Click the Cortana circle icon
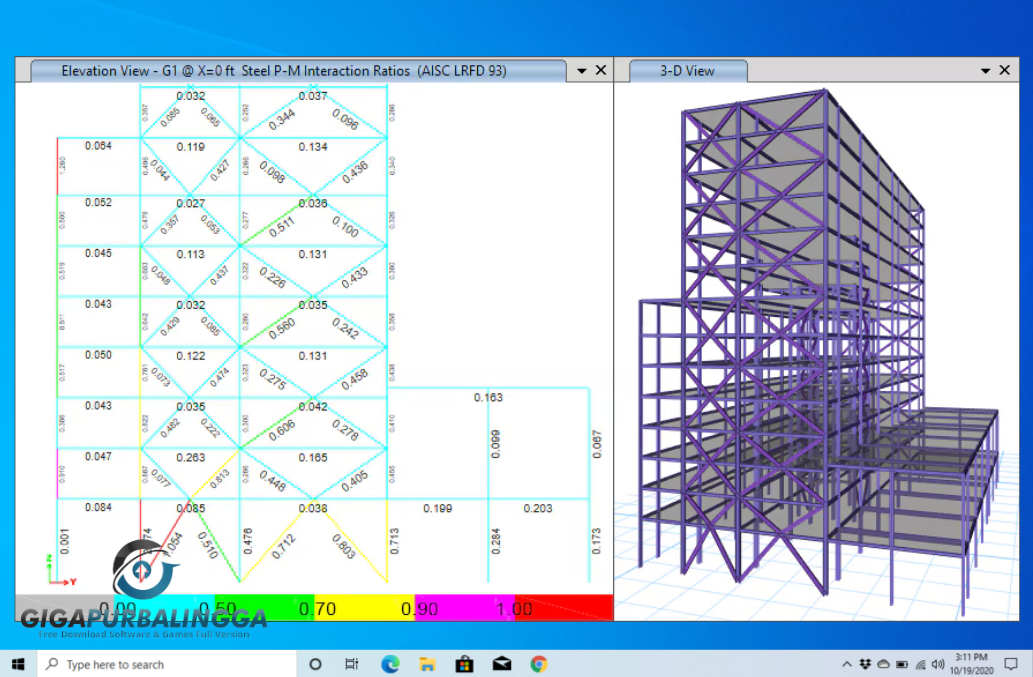Screen dimensions: 1033x677 (x=315, y=663)
